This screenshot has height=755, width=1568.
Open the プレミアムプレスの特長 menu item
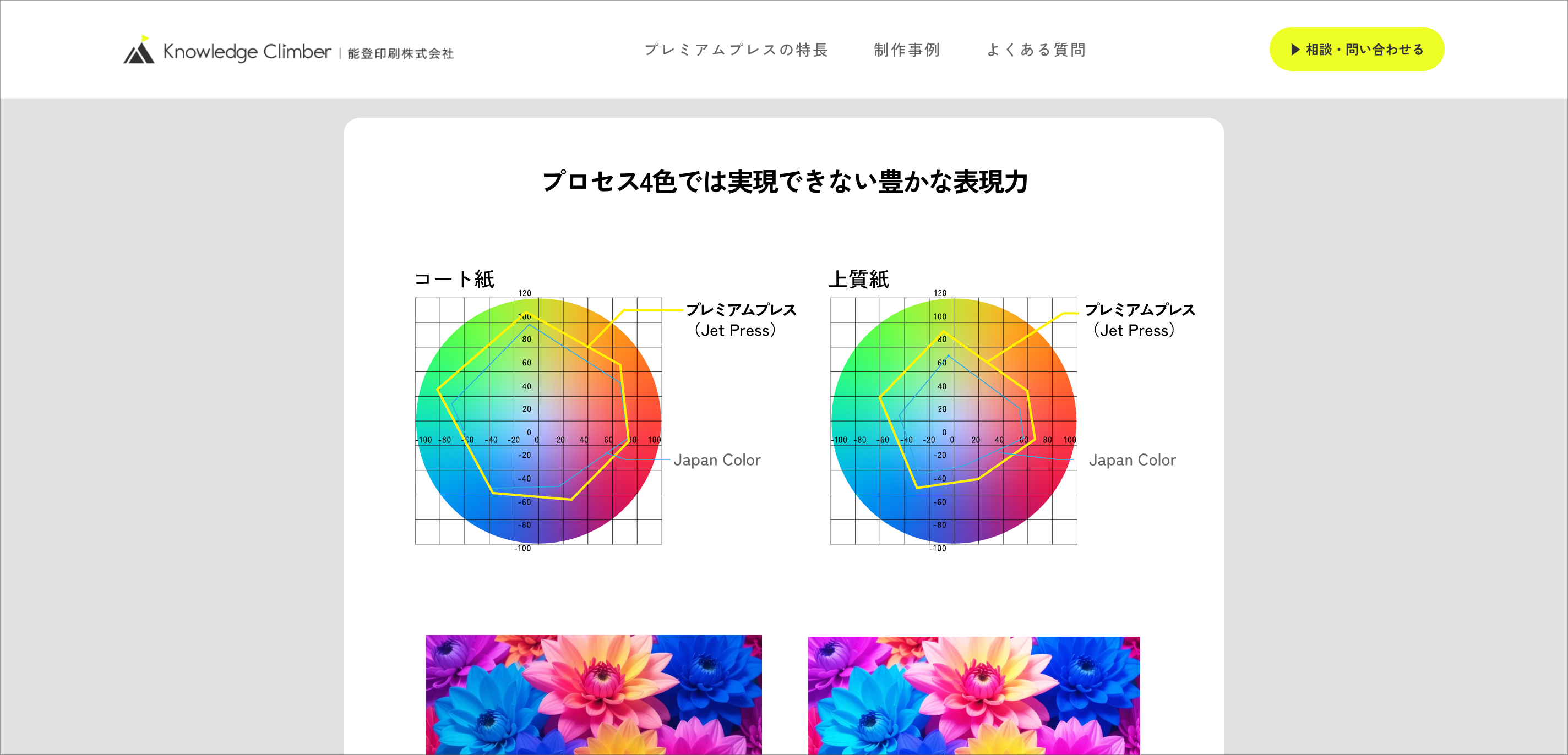coord(736,50)
